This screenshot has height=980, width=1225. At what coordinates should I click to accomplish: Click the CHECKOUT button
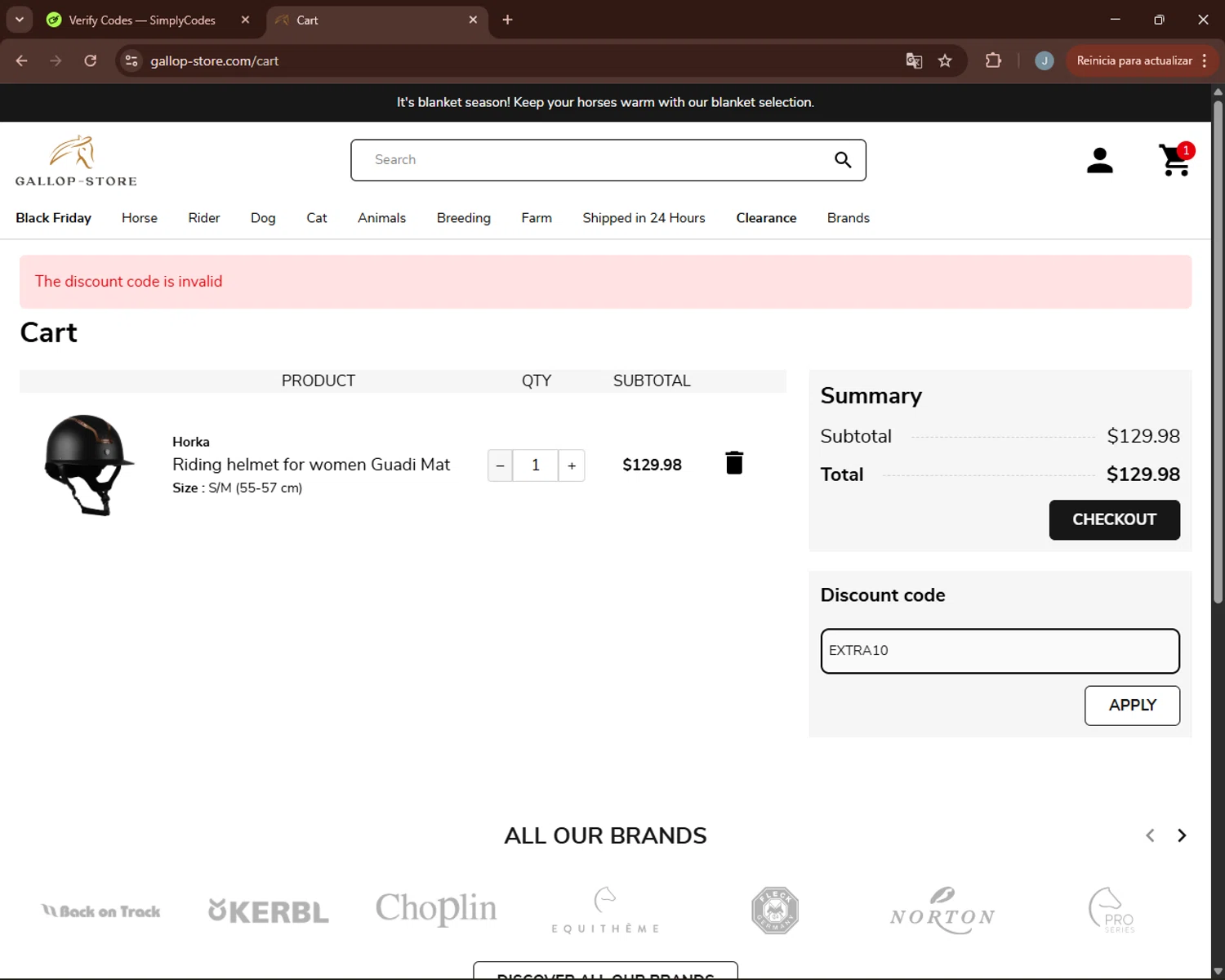(x=1114, y=520)
